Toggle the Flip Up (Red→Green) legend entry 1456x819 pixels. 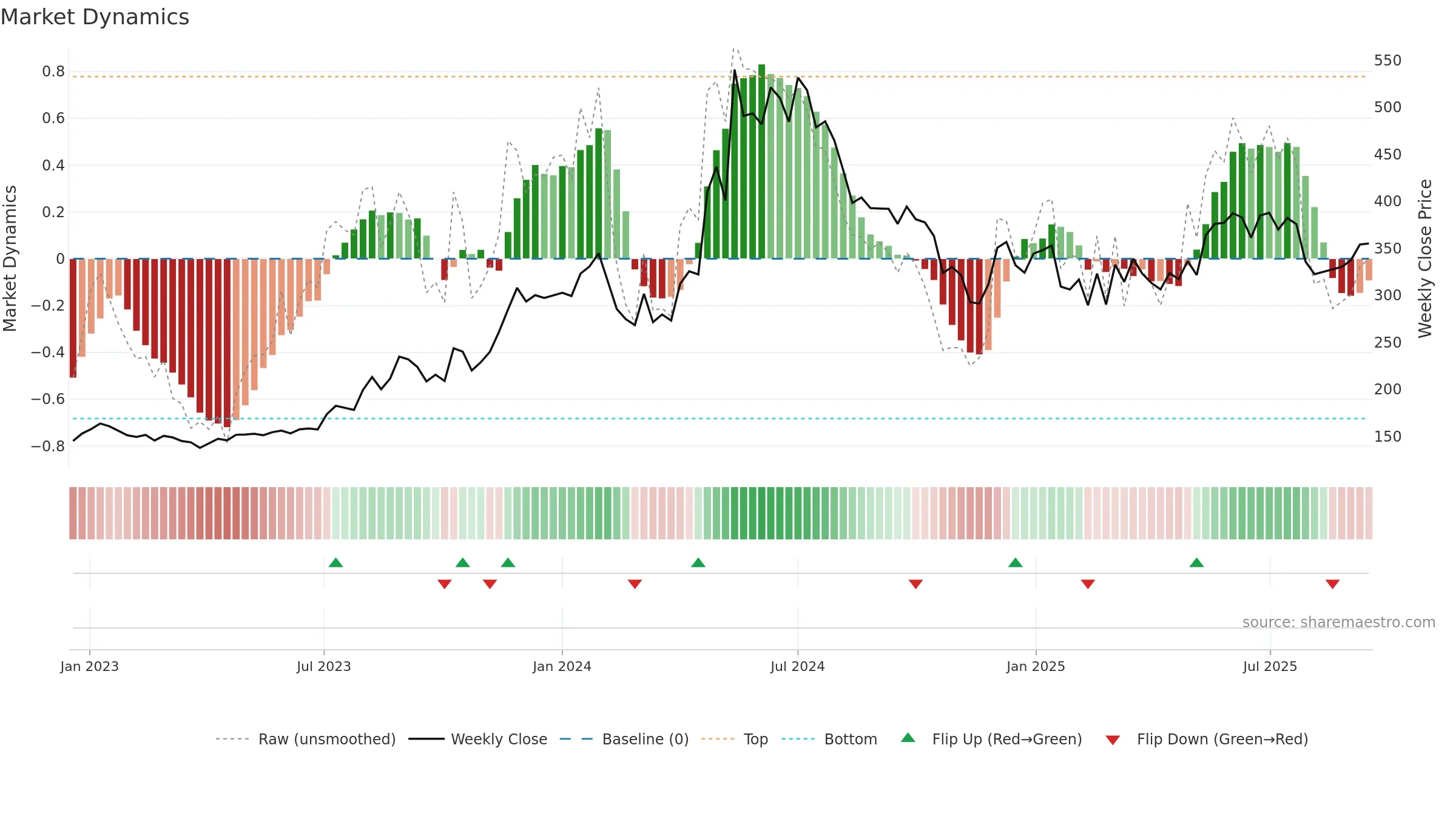tap(991, 739)
